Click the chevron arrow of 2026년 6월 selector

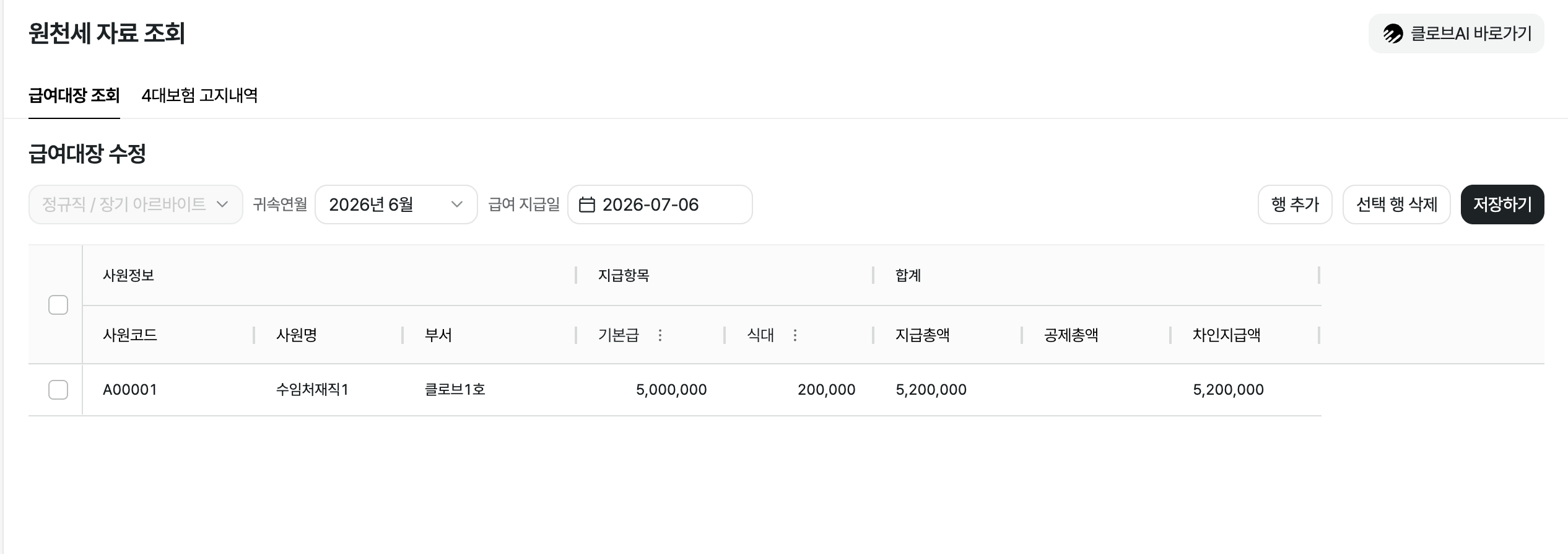pos(457,204)
